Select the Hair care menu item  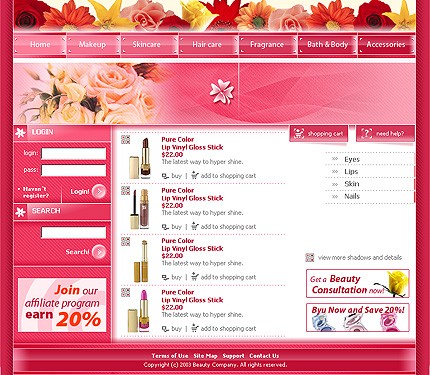pyautogui.click(x=209, y=44)
